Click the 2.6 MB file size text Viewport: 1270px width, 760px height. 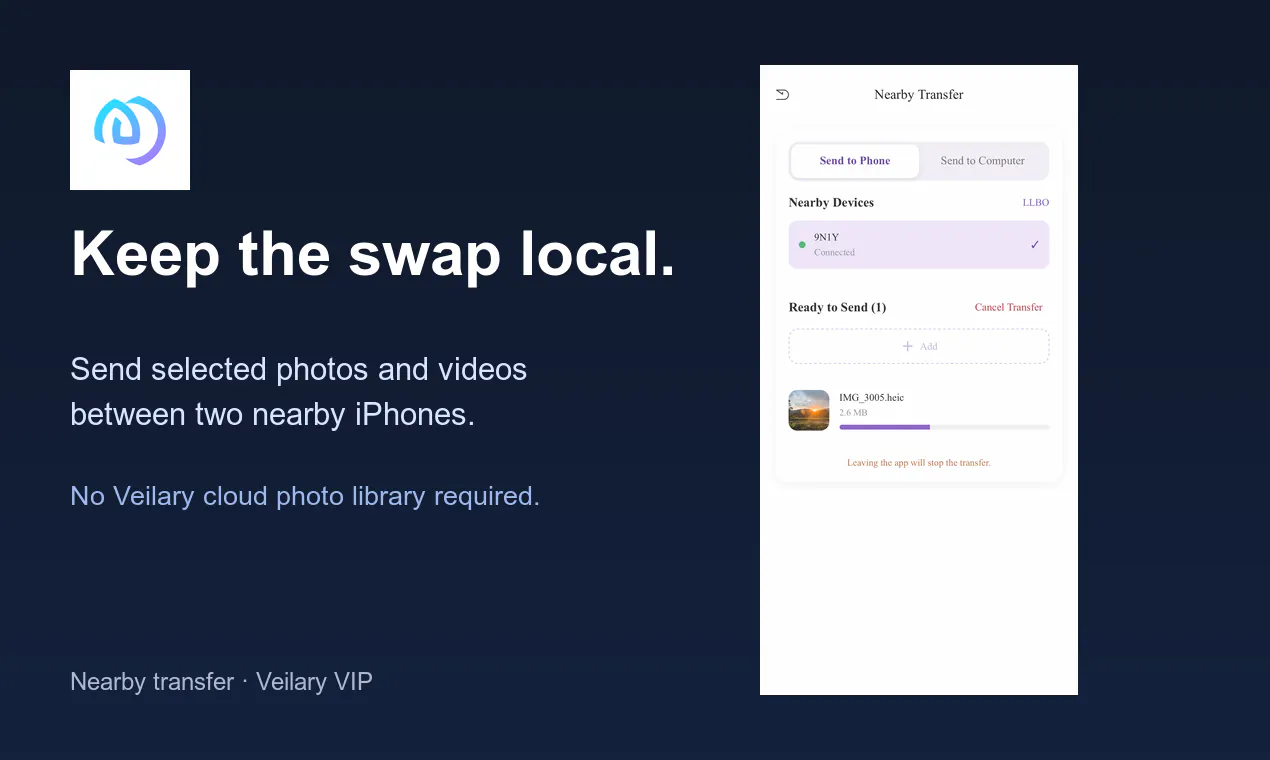pyautogui.click(x=853, y=413)
